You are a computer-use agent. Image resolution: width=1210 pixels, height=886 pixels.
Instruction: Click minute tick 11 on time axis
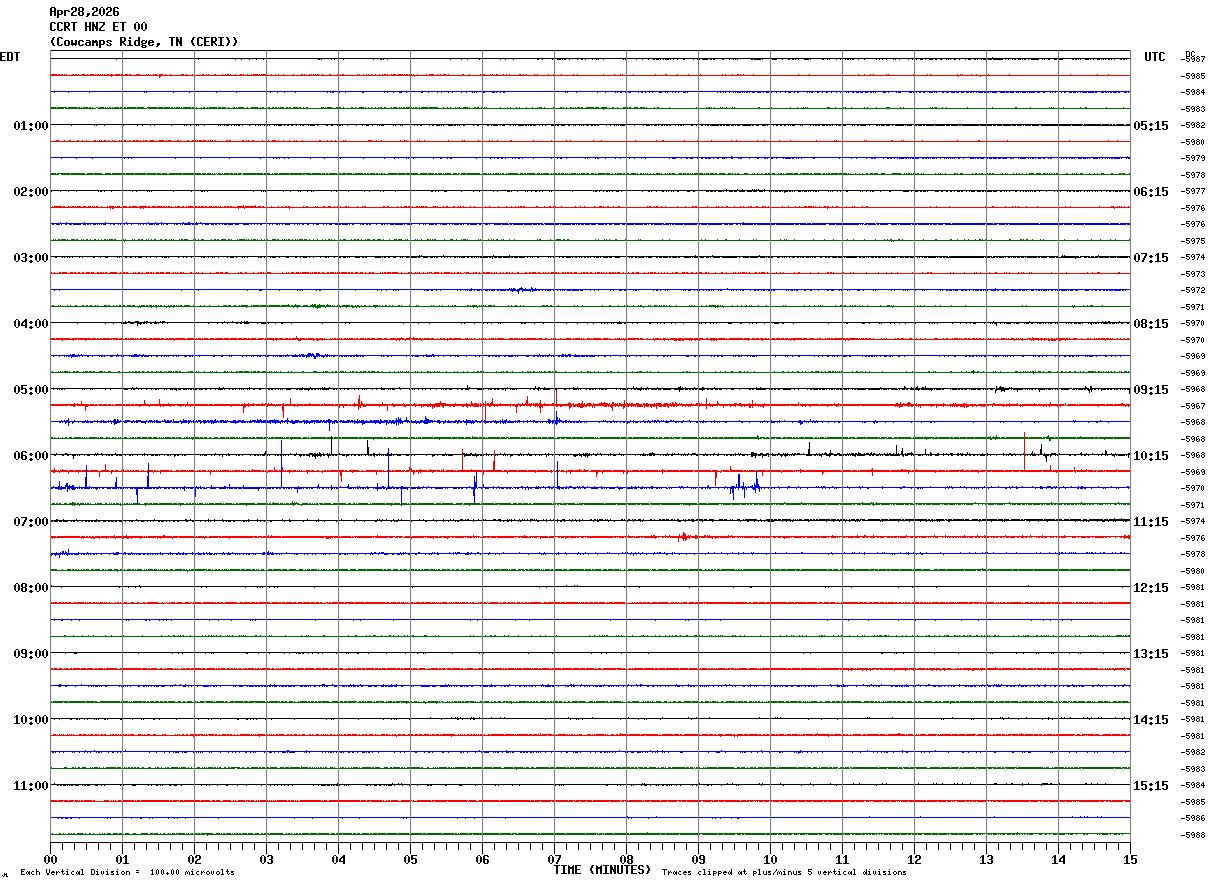pyautogui.click(x=842, y=859)
